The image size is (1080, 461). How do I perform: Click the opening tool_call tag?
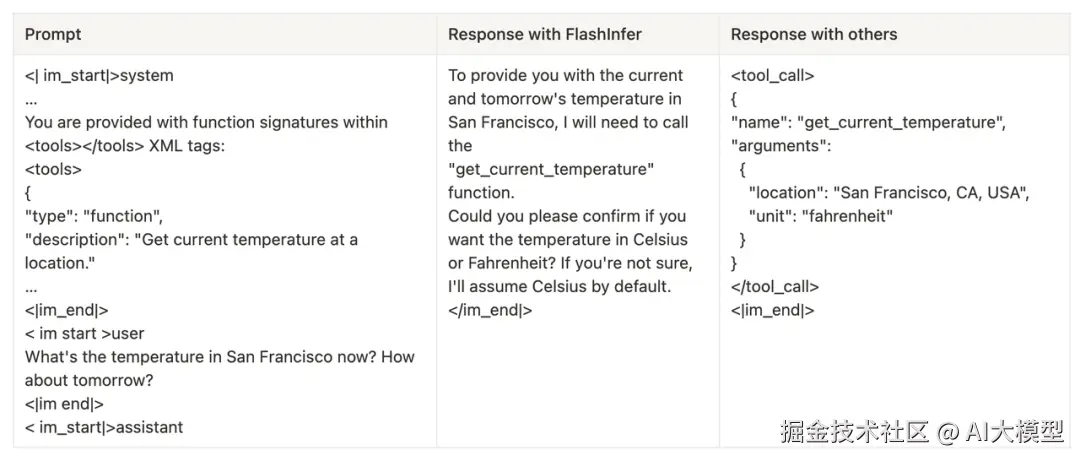point(772,76)
